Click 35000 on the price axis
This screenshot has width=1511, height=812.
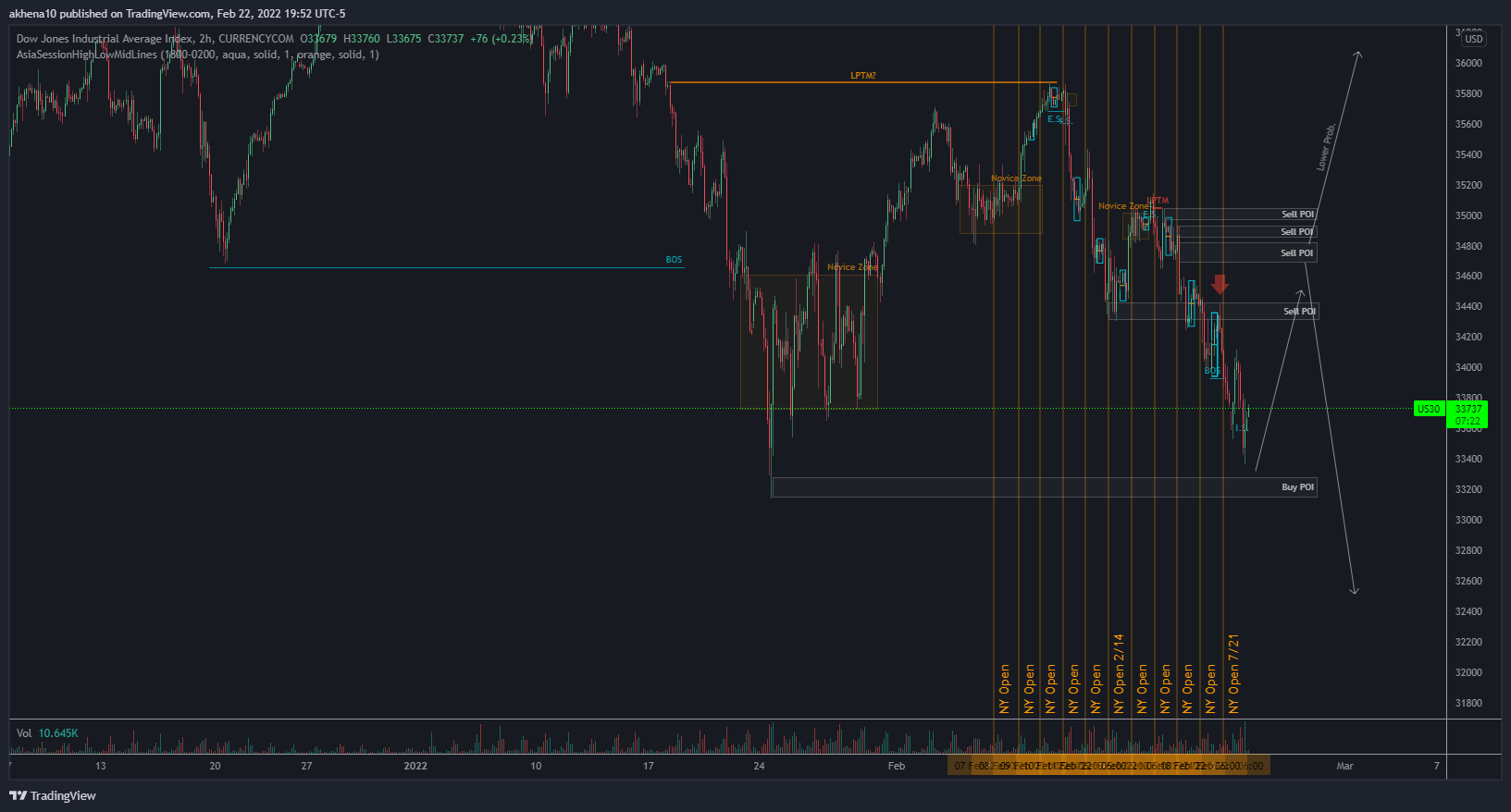[x=1468, y=215]
